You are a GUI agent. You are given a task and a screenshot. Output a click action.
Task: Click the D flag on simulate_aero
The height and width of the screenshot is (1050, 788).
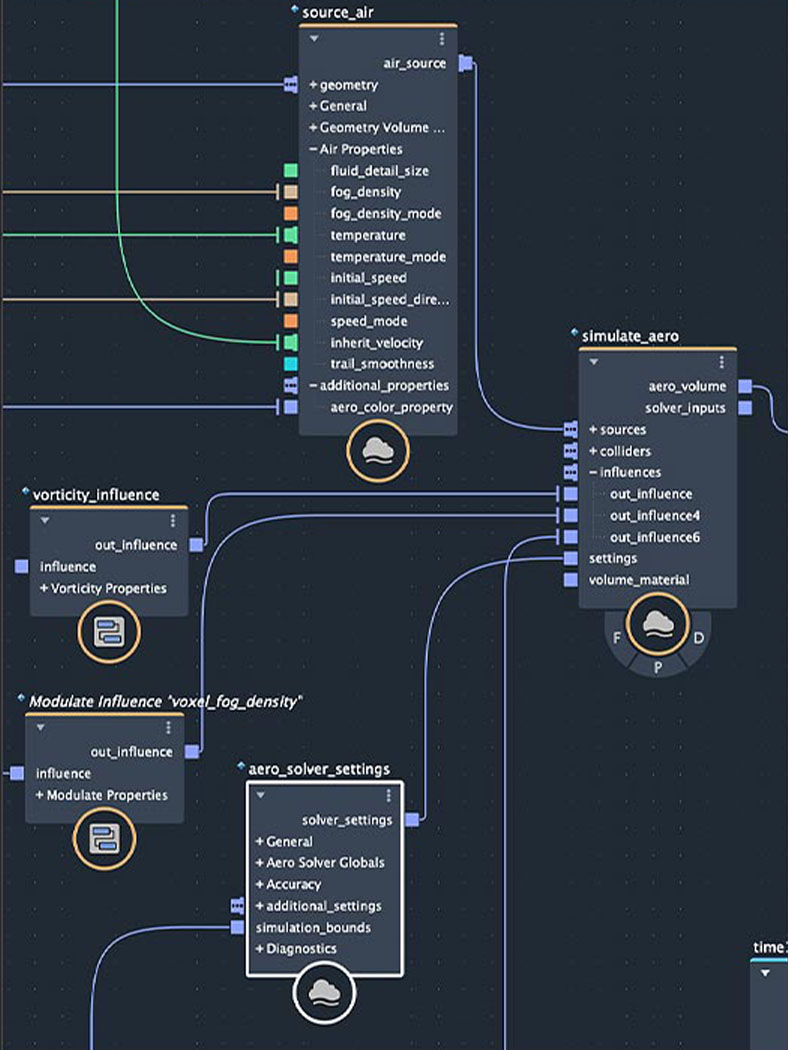(x=698, y=638)
